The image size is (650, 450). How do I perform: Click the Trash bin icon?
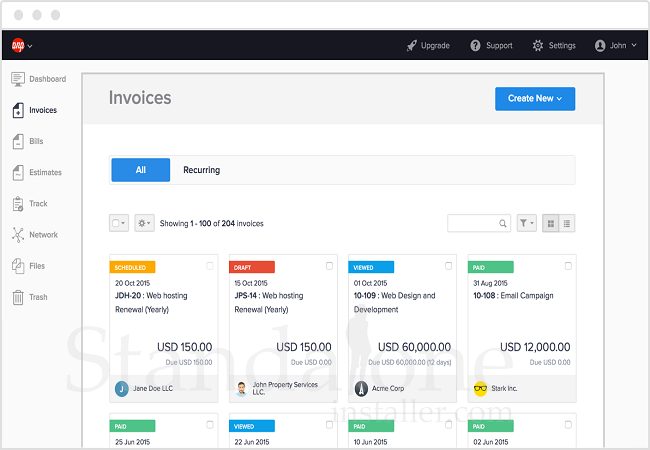pos(18,297)
